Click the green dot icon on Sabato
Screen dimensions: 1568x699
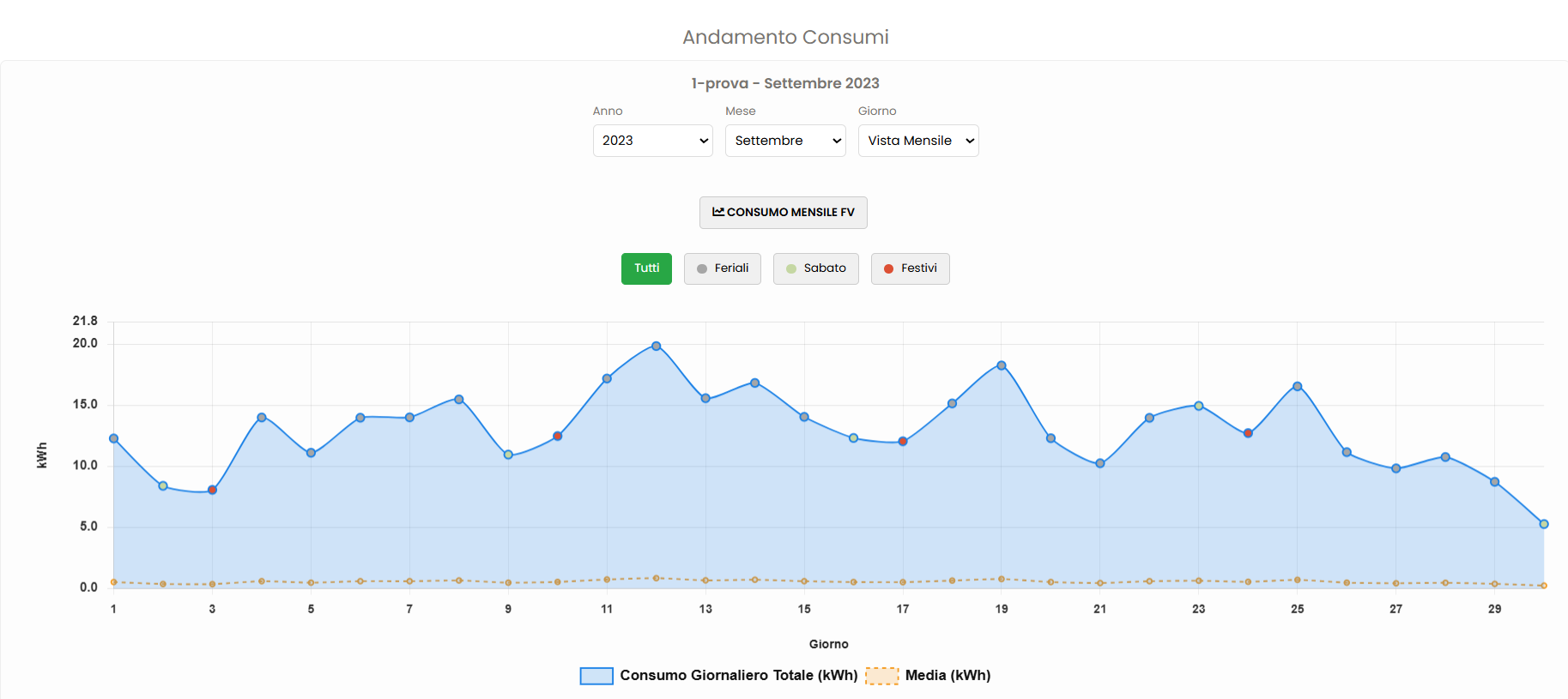(791, 268)
